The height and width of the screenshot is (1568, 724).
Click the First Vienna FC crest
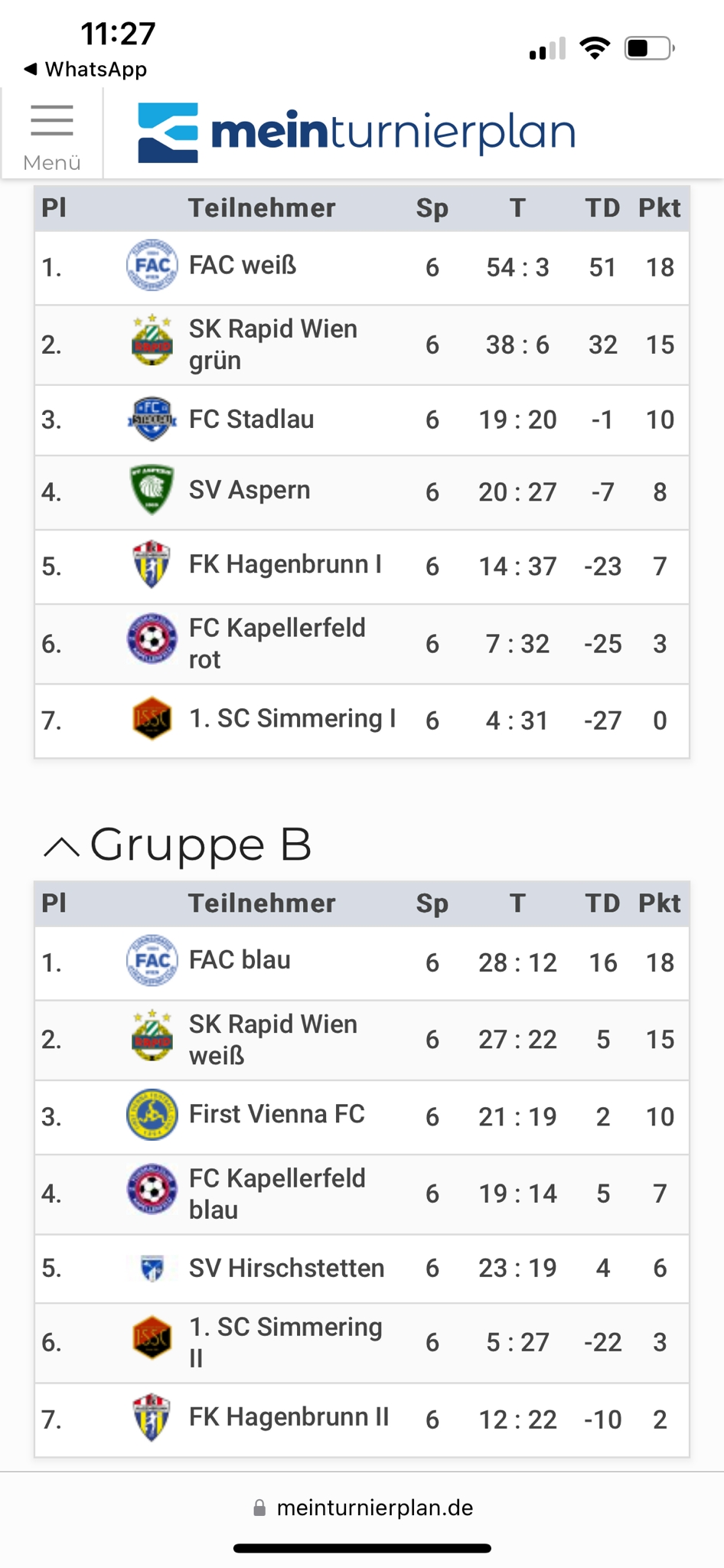(x=152, y=1115)
